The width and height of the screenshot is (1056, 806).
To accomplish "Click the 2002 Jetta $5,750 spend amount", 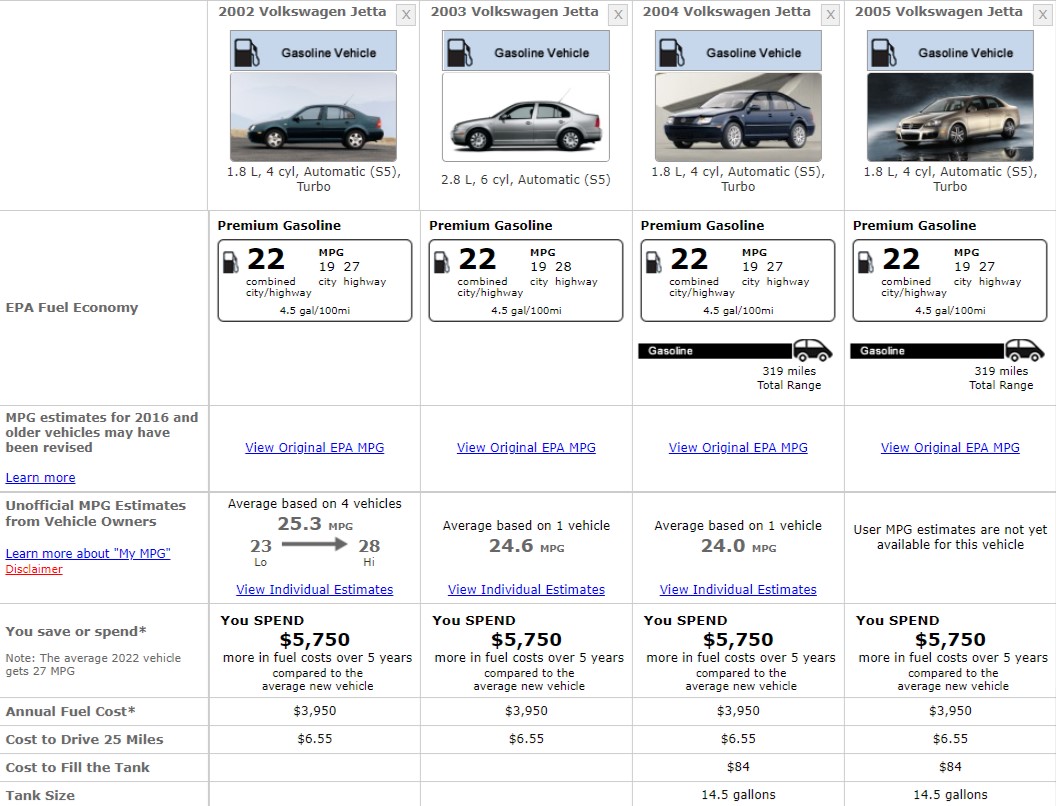I will (315, 640).
